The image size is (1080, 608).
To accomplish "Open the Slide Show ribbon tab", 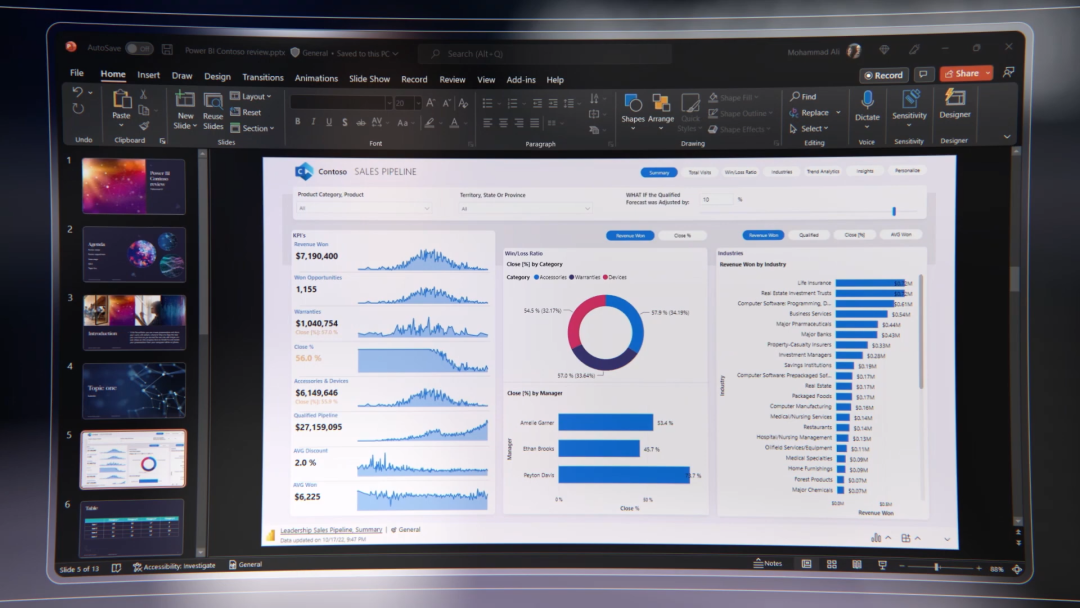I will click(369, 78).
